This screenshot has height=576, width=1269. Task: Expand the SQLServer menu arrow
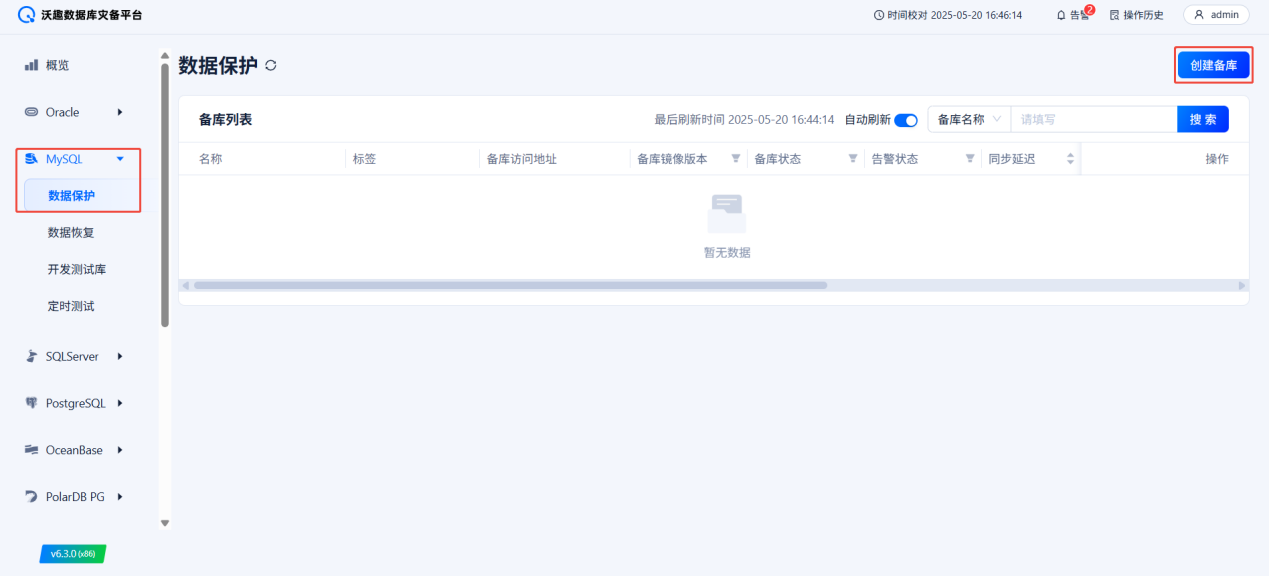[x=120, y=356]
